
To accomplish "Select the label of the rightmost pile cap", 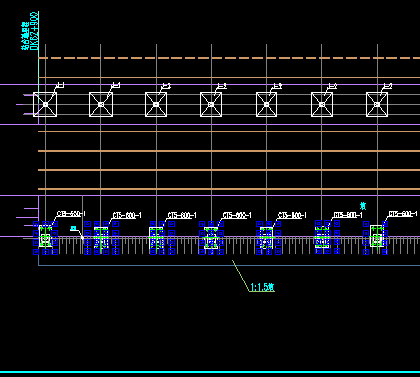I will point(403,214).
